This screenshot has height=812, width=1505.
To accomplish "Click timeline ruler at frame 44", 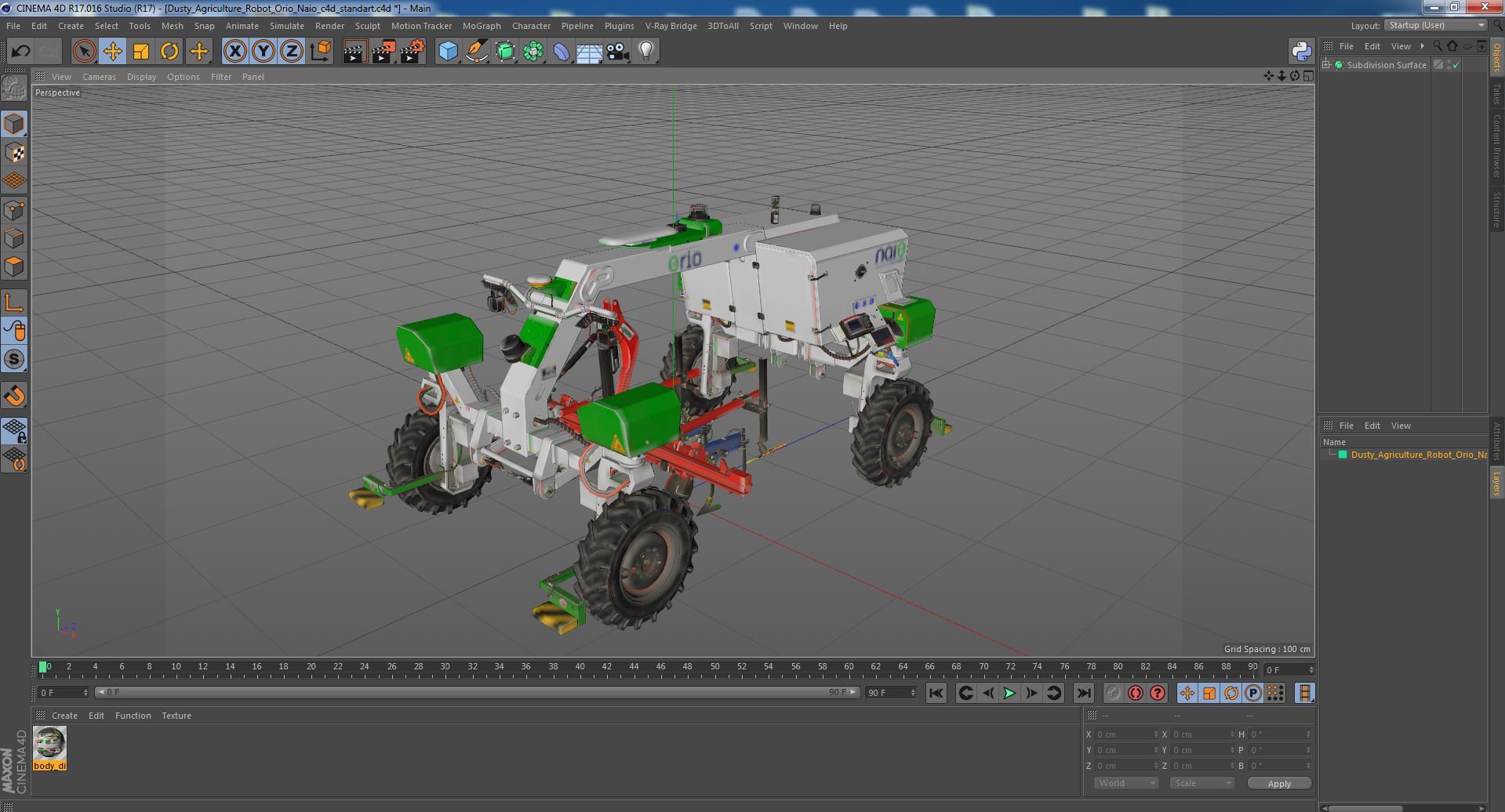I will pos(634,669).
